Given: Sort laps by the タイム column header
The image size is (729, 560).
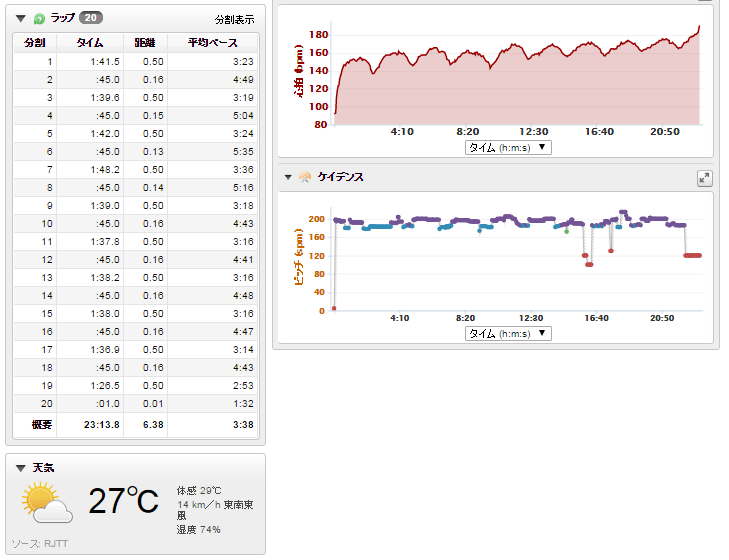Looking at the screenshot, I should point(89,43).
